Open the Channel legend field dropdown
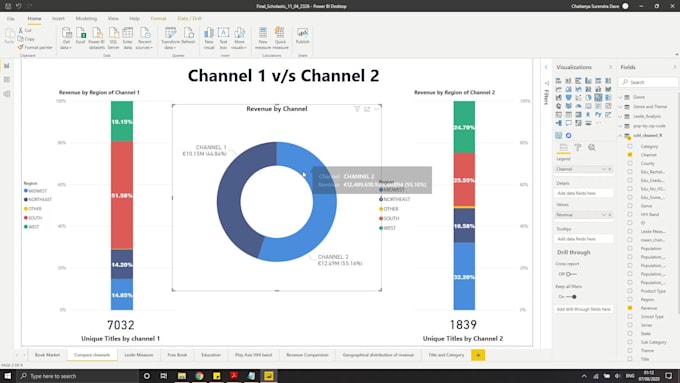The width and height of the screenshot is (680, 383). pyautogui.click(x=603, y=169)
